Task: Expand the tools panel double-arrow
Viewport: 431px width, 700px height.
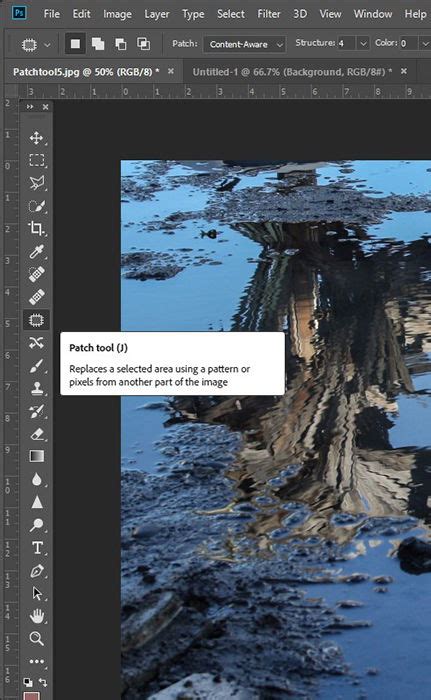Action: 30,107
